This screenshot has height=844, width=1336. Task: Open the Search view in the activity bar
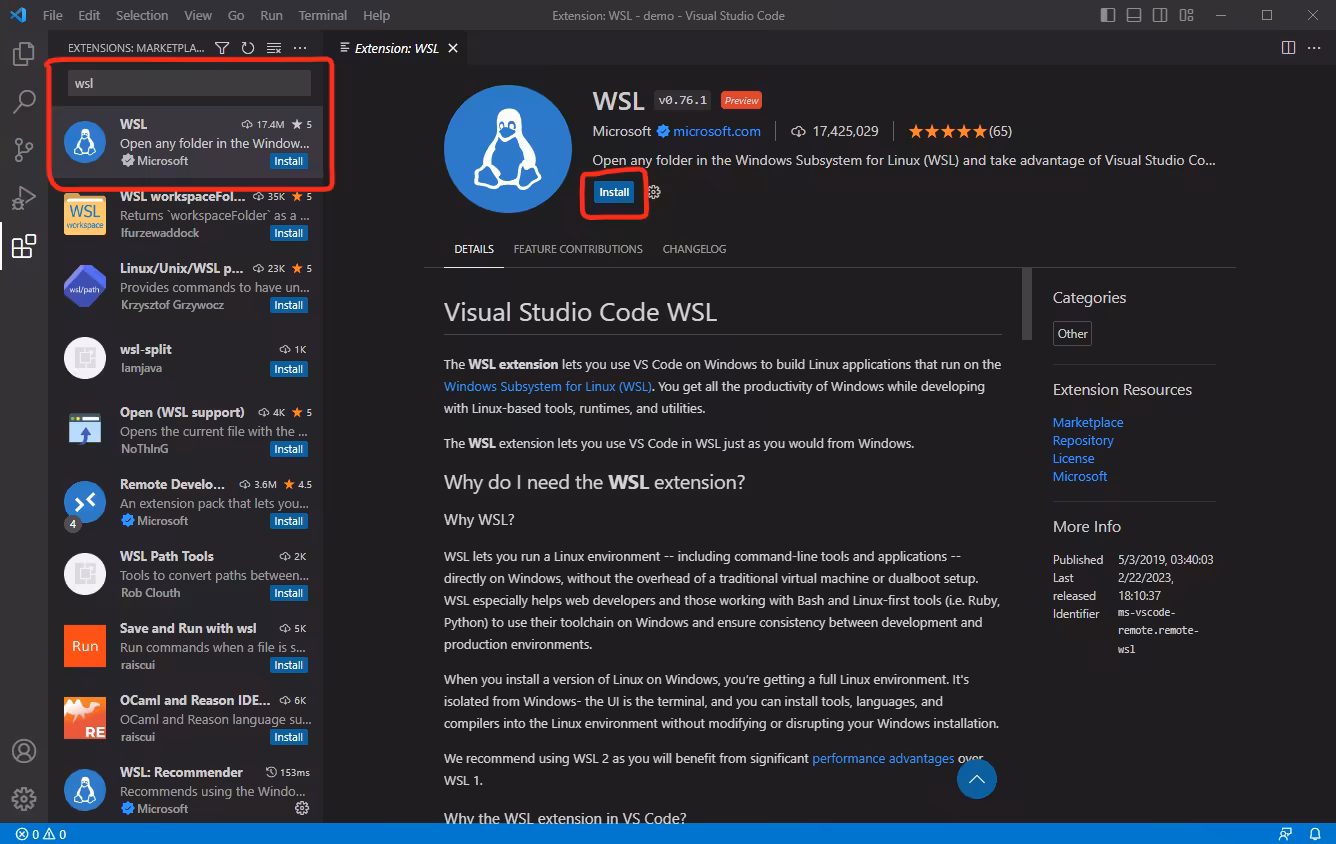24,102
